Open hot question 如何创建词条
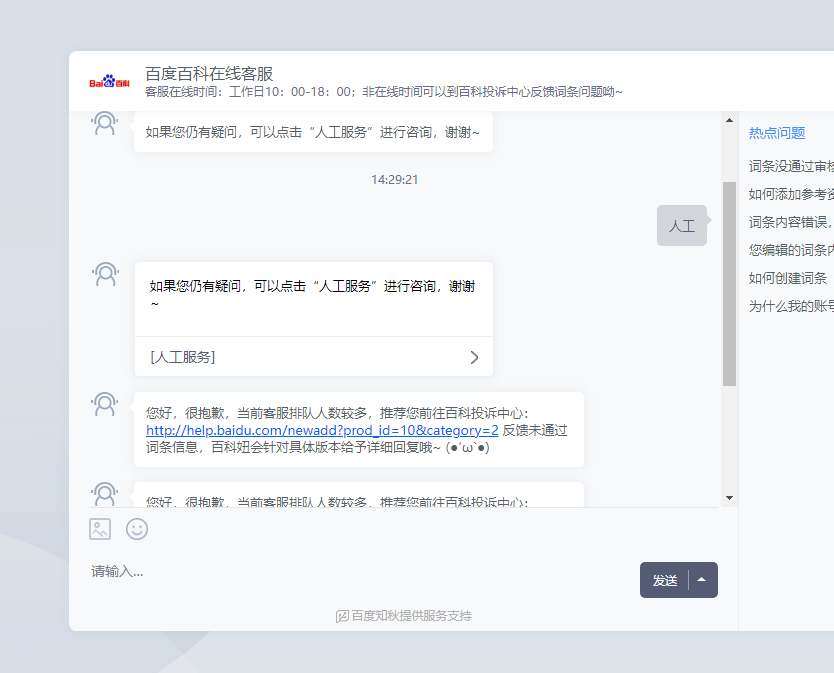The width and height of the screenshot is (834, 673). [x=788, y=278]
